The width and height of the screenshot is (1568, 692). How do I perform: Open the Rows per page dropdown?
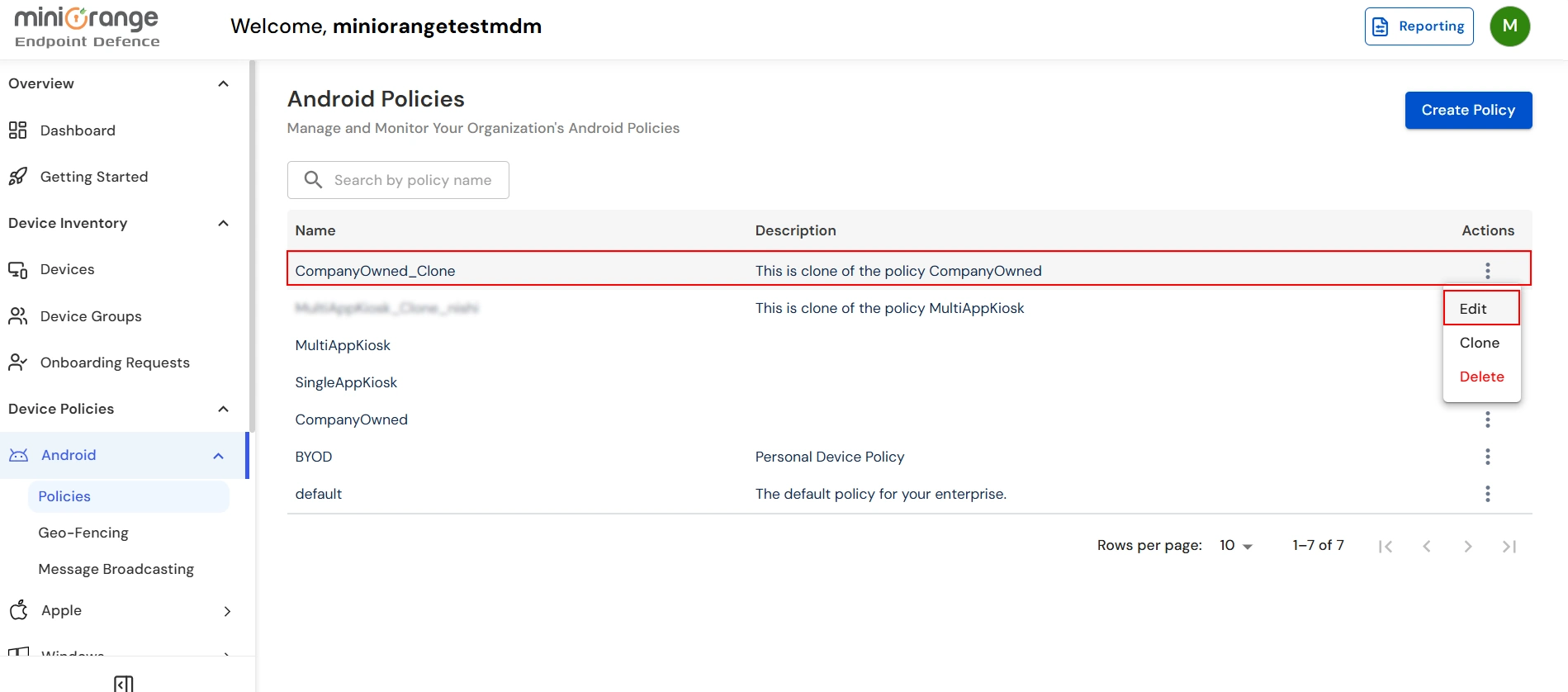[1234, 545]
